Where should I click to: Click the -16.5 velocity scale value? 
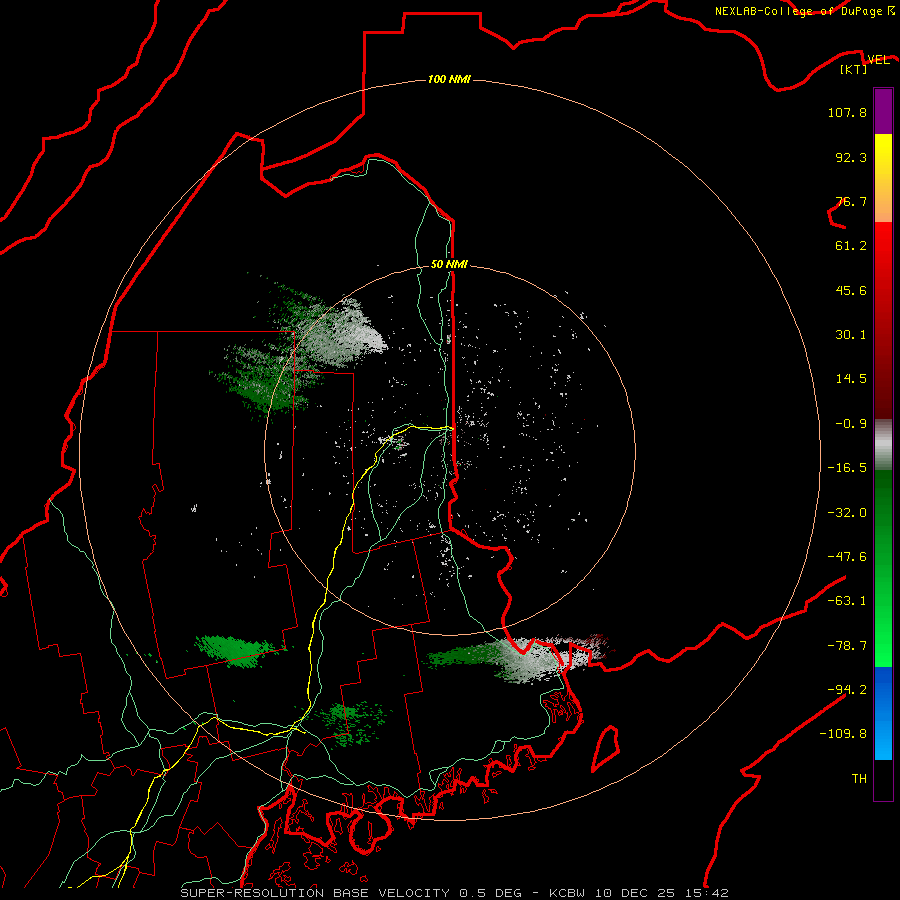(847, 468)
